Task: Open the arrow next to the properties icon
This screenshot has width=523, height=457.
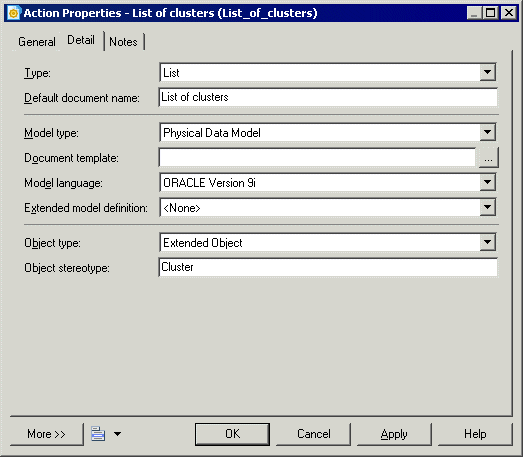Action: click(117, 434)
